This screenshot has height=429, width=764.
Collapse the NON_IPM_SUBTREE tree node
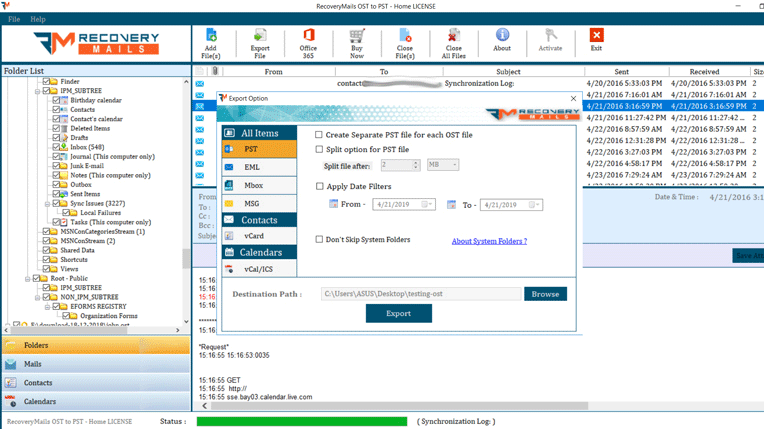tap(37, 297)
